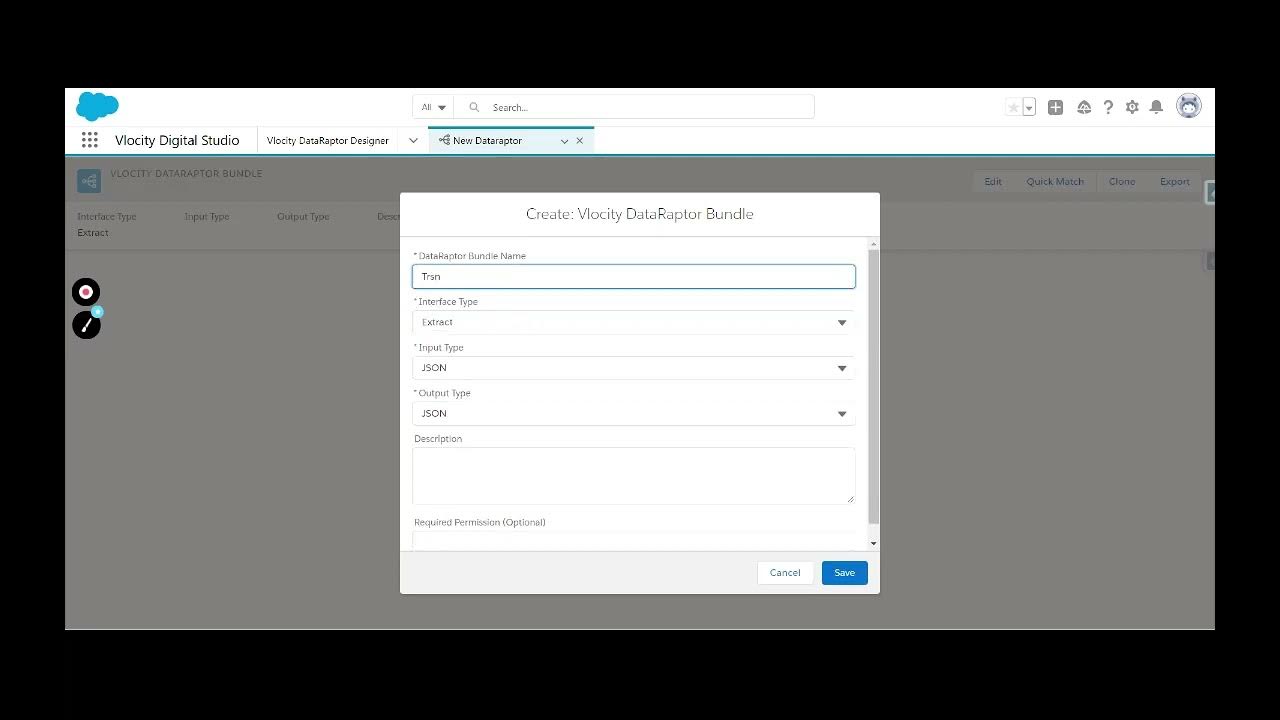
Task: Click the Export button
Action: point(1175,182)
